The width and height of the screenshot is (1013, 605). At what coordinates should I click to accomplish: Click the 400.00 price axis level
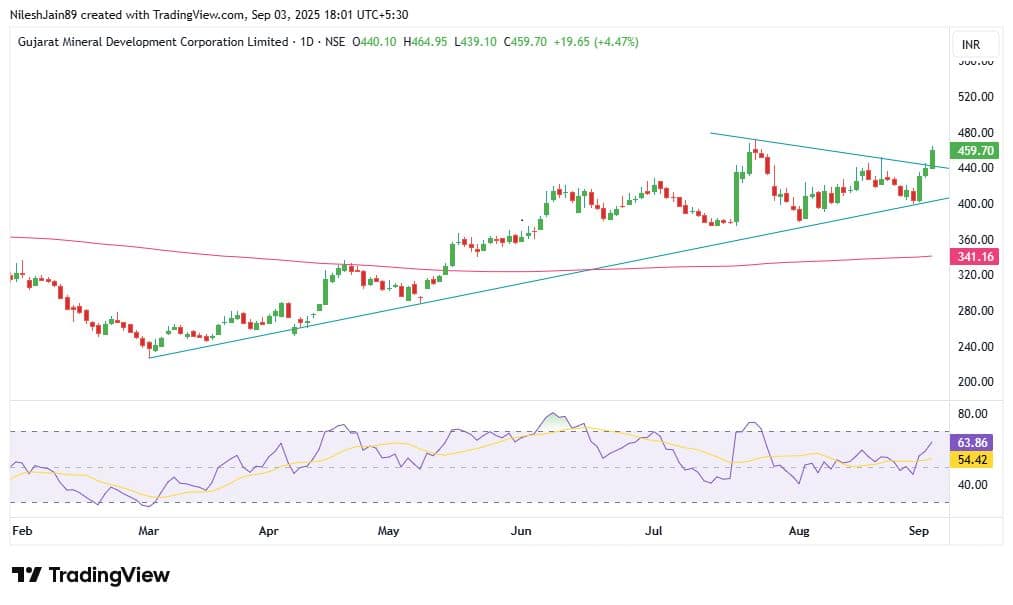tap(976, 204)
